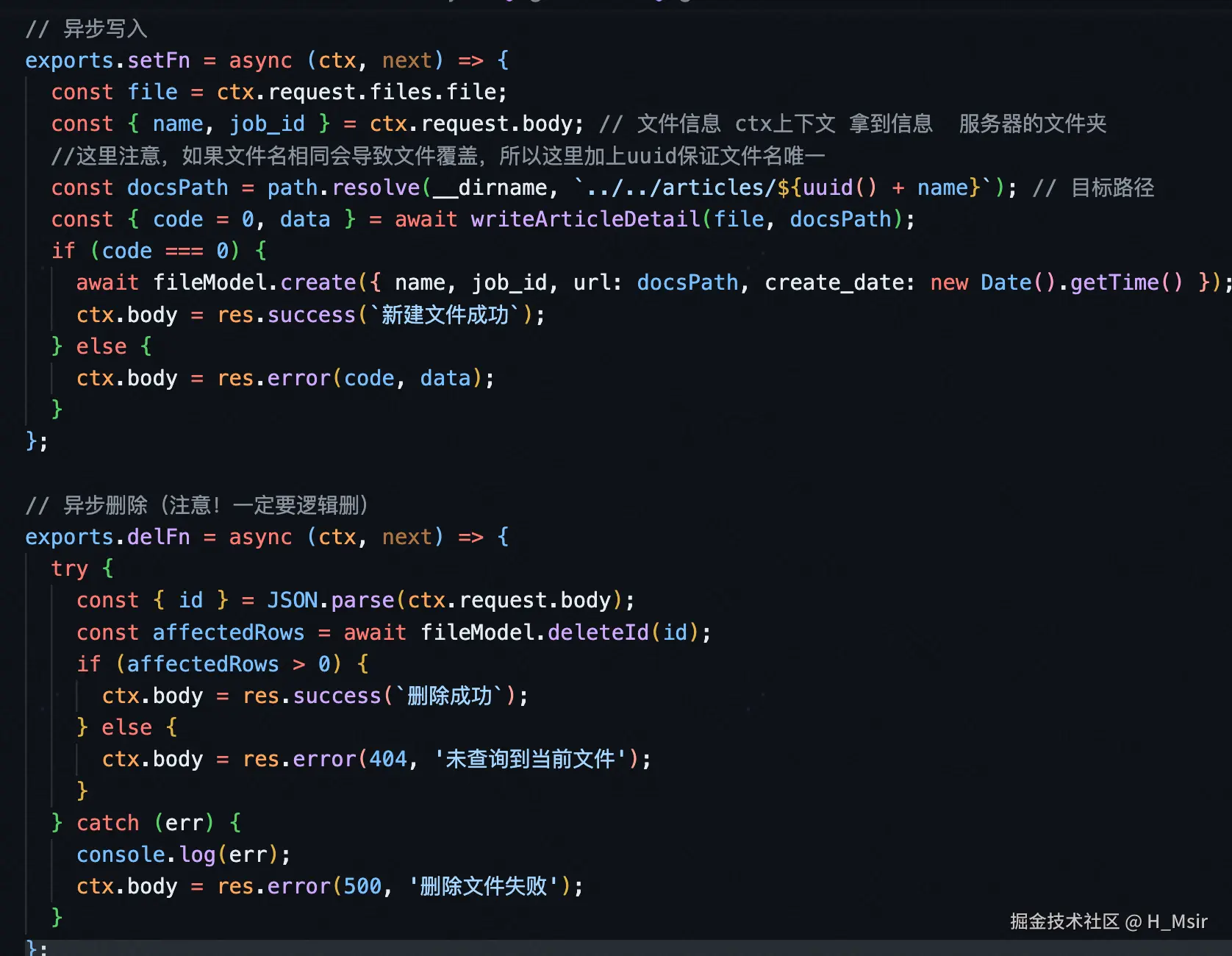Click 'res.error(404' call

point(325,759)
